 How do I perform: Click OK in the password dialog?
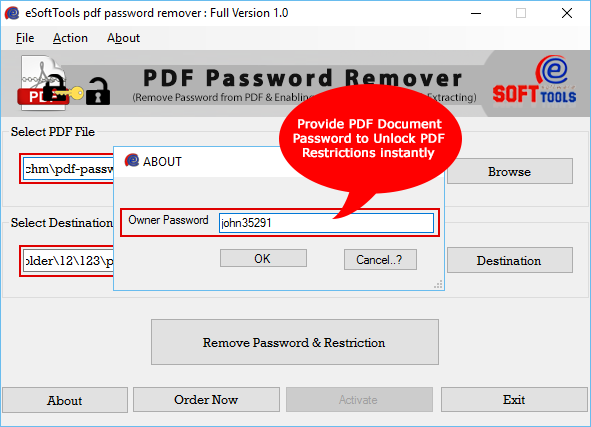pyautogui.click(x=263, y=259)
